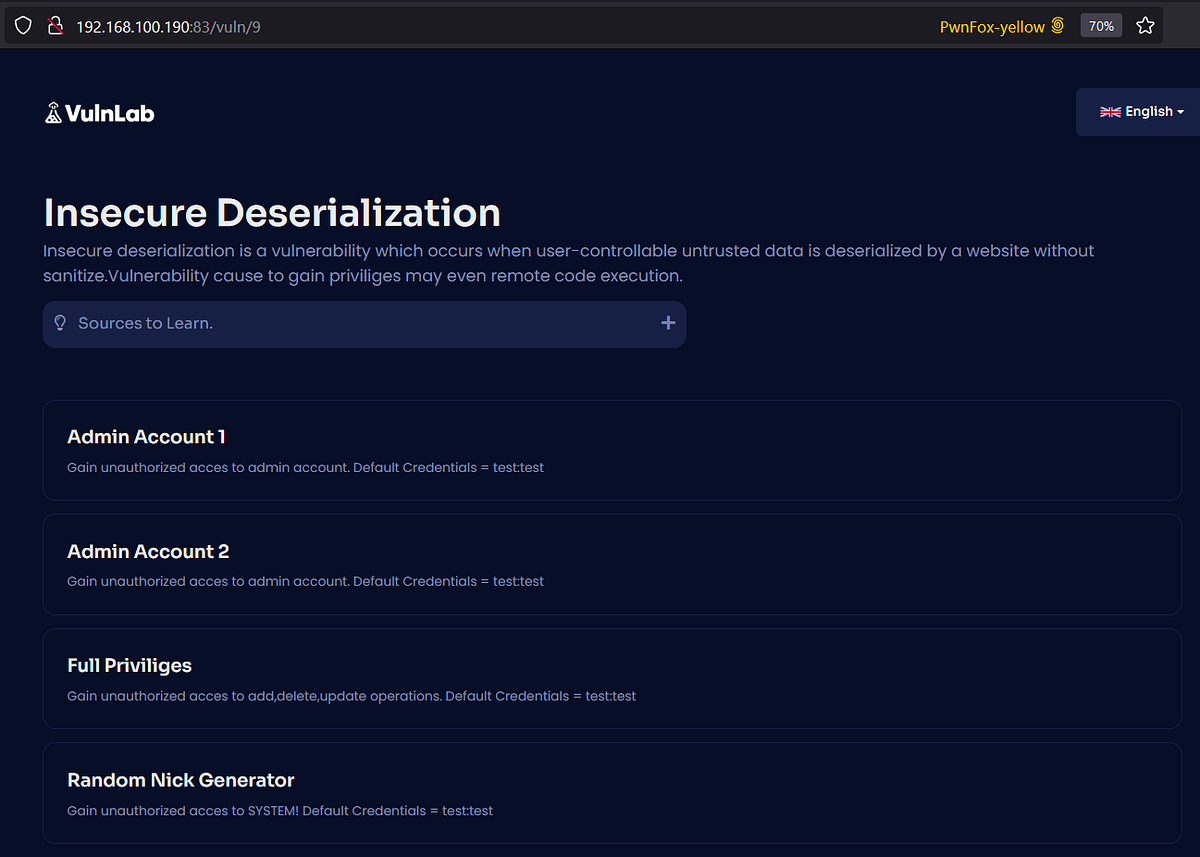Screen dimensions: 1200x857
Task: Open the Admin Account 2 challenge
Action: (x=610, y=563)
